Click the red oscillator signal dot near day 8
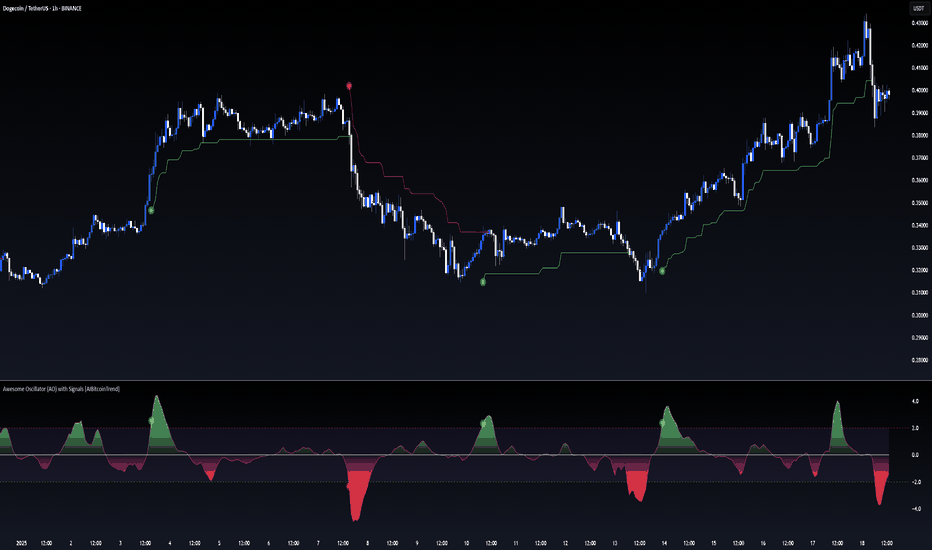 point(348,486)
